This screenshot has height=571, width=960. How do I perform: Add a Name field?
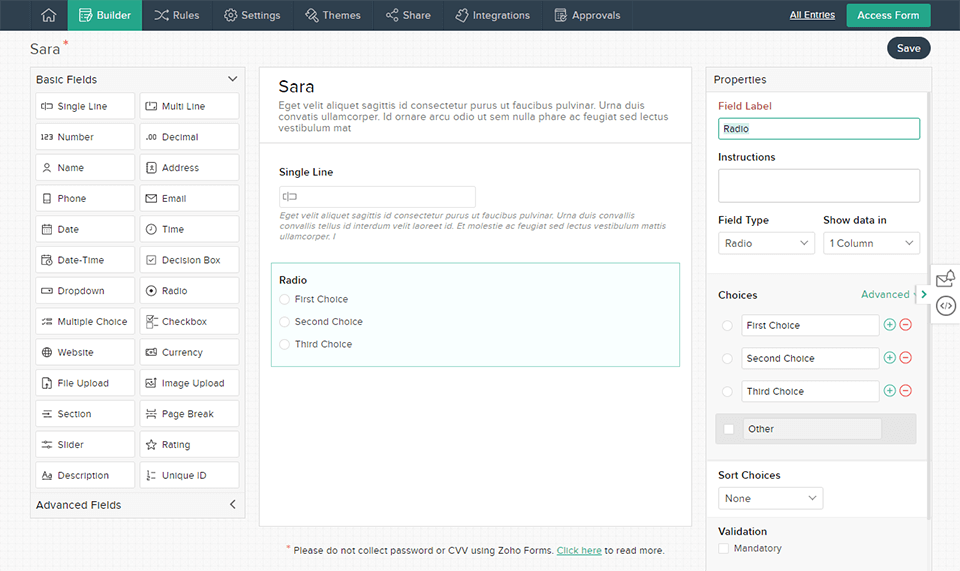click(x=85, y=167)
